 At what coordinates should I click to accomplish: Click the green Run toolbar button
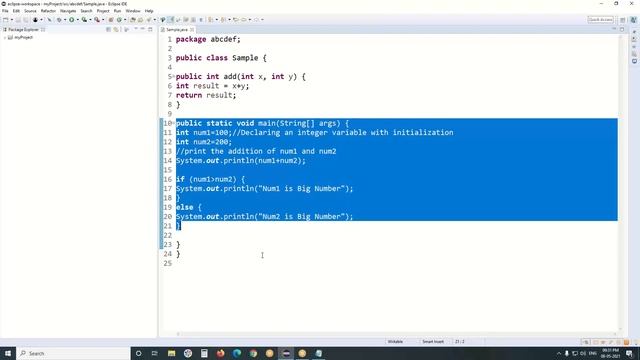pyautogui.click(x=71, y=20)
